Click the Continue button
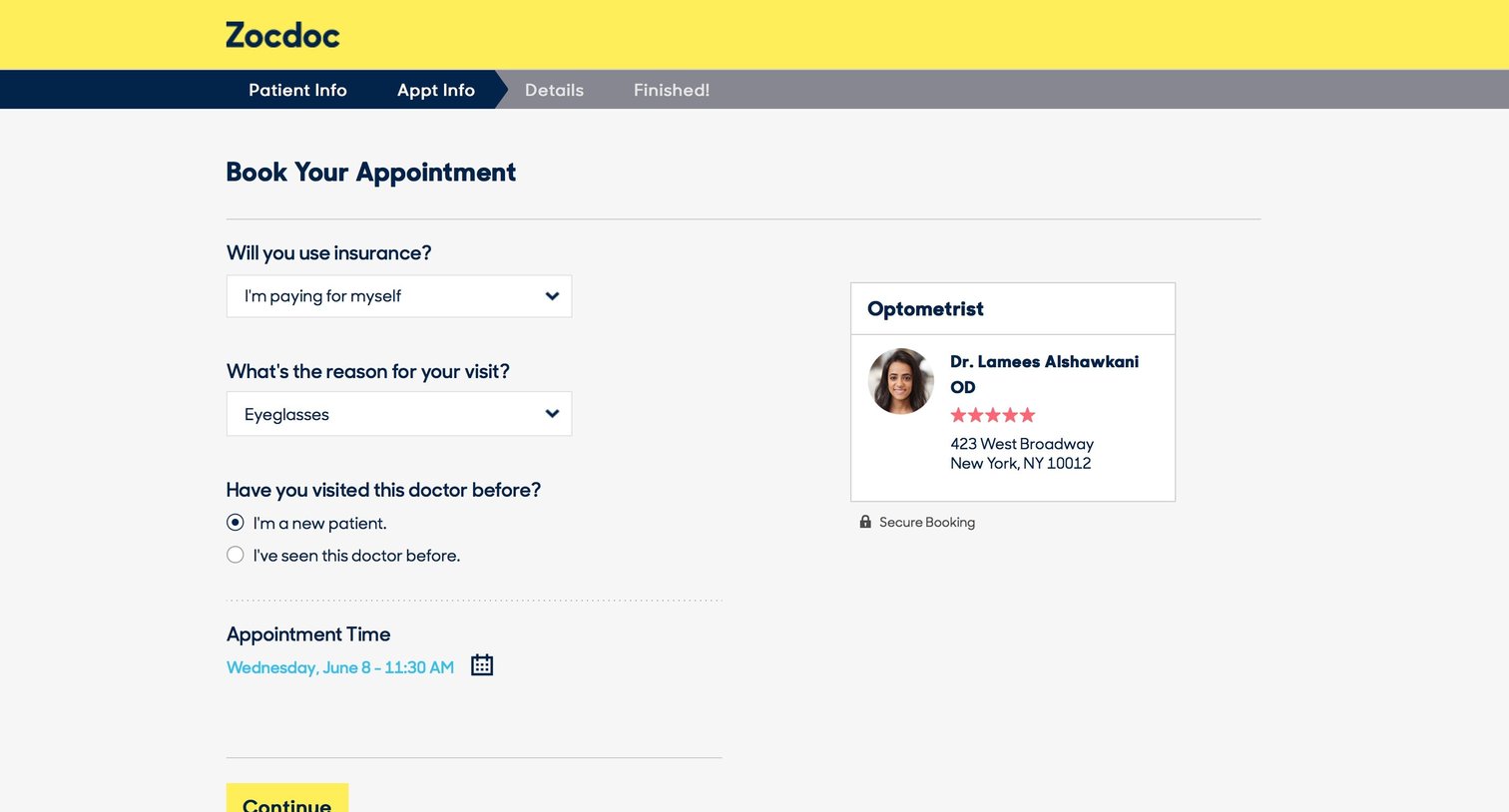 [x=287, y=798]
